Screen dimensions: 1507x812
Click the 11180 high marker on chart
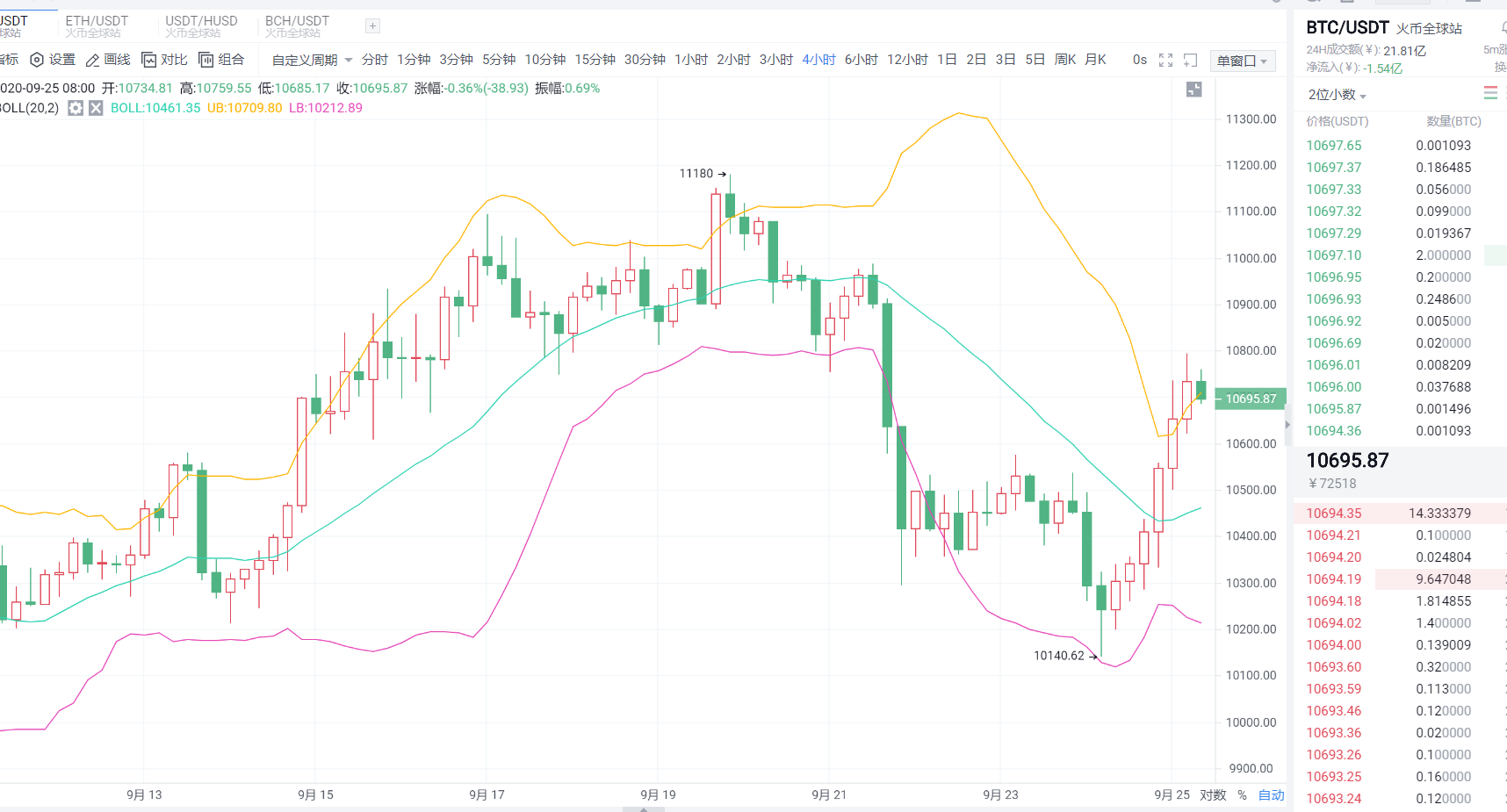703,174
